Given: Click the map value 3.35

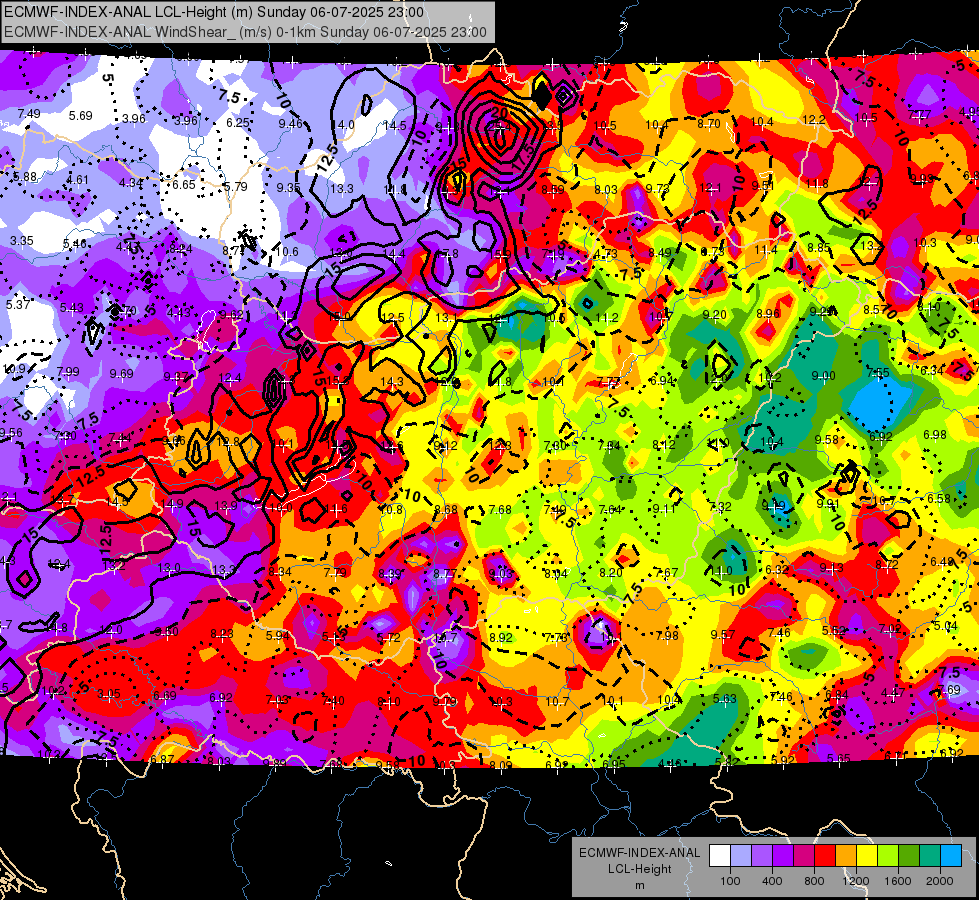Looking at the screenshot, I should pyautogui.click(x=22, y=240).
